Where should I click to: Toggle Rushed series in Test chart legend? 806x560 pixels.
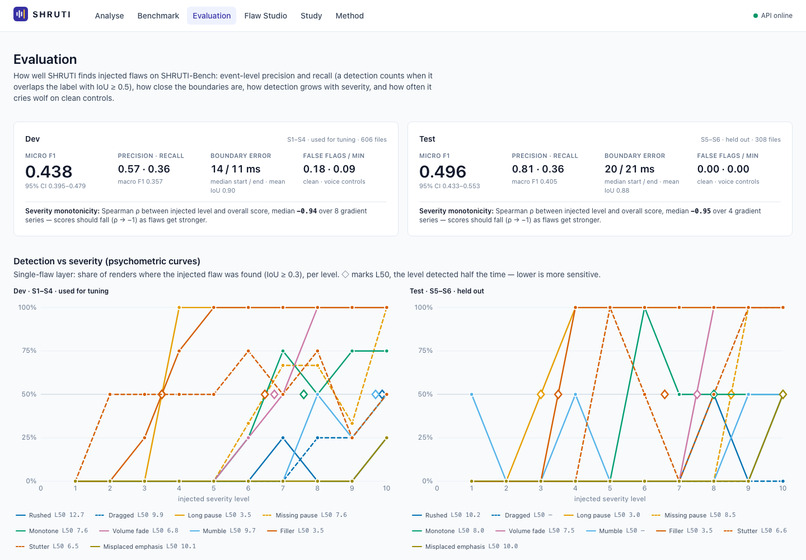point(446,515)
